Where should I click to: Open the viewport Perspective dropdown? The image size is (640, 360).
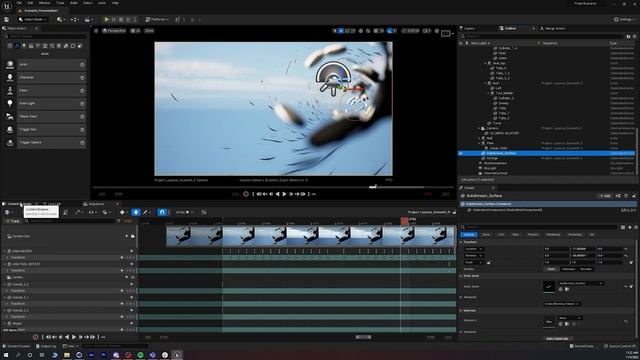[x=114, y=31]
